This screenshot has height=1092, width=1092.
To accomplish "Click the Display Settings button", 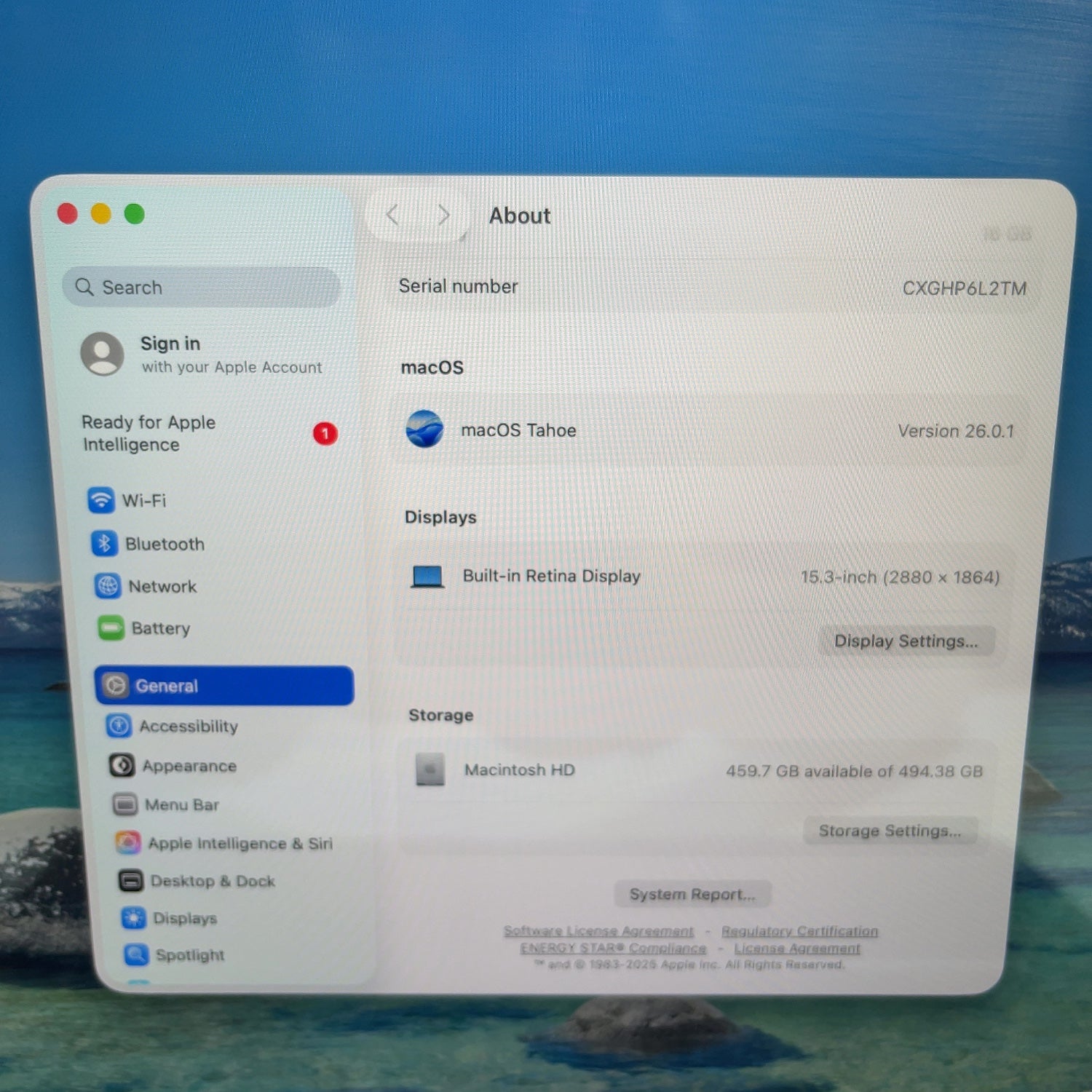I will (x=906, y=641).
